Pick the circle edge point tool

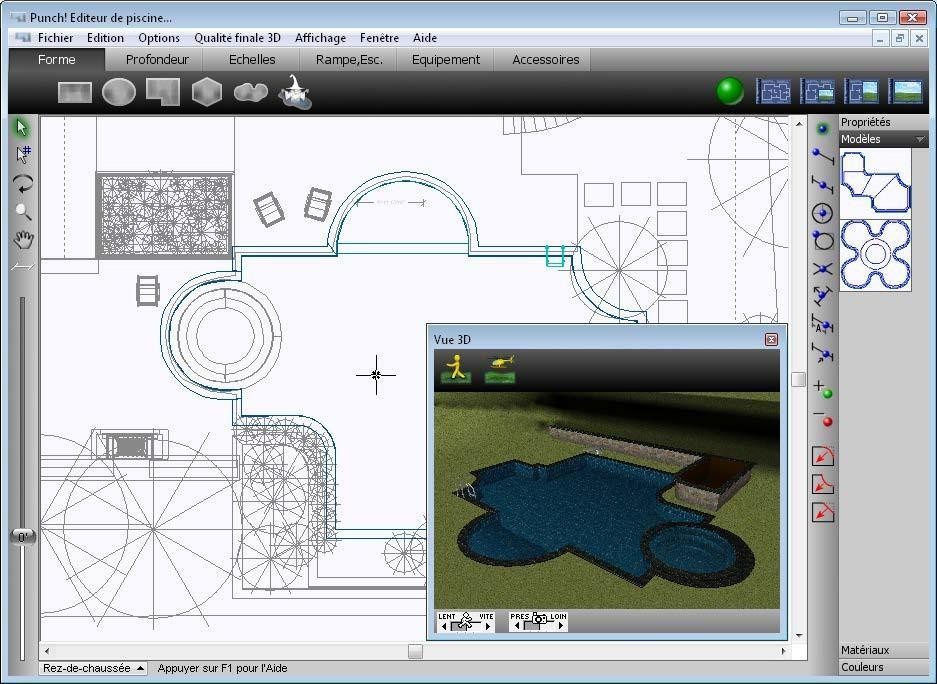[823, 240]
